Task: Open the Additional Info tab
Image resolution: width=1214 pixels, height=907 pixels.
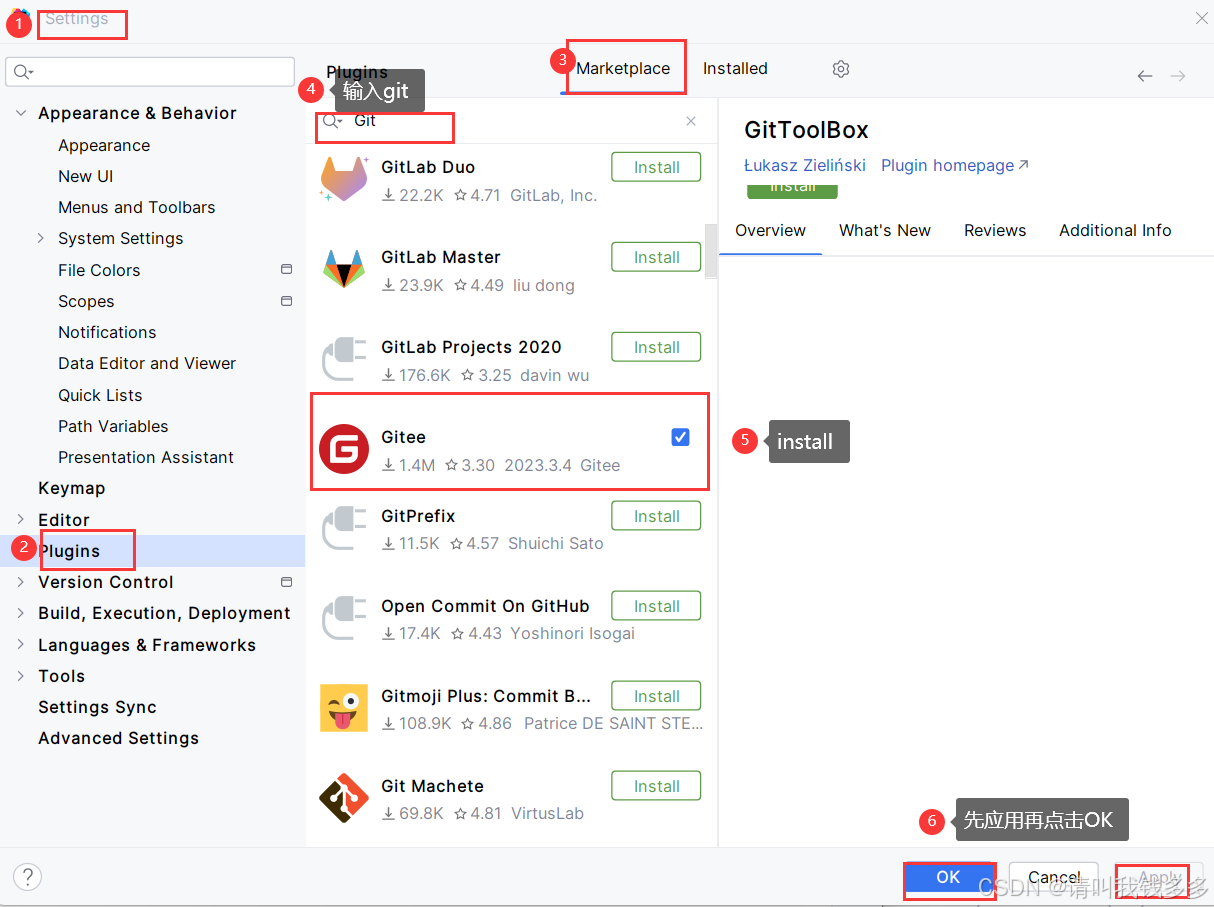Action: (x=1115, y=230)
